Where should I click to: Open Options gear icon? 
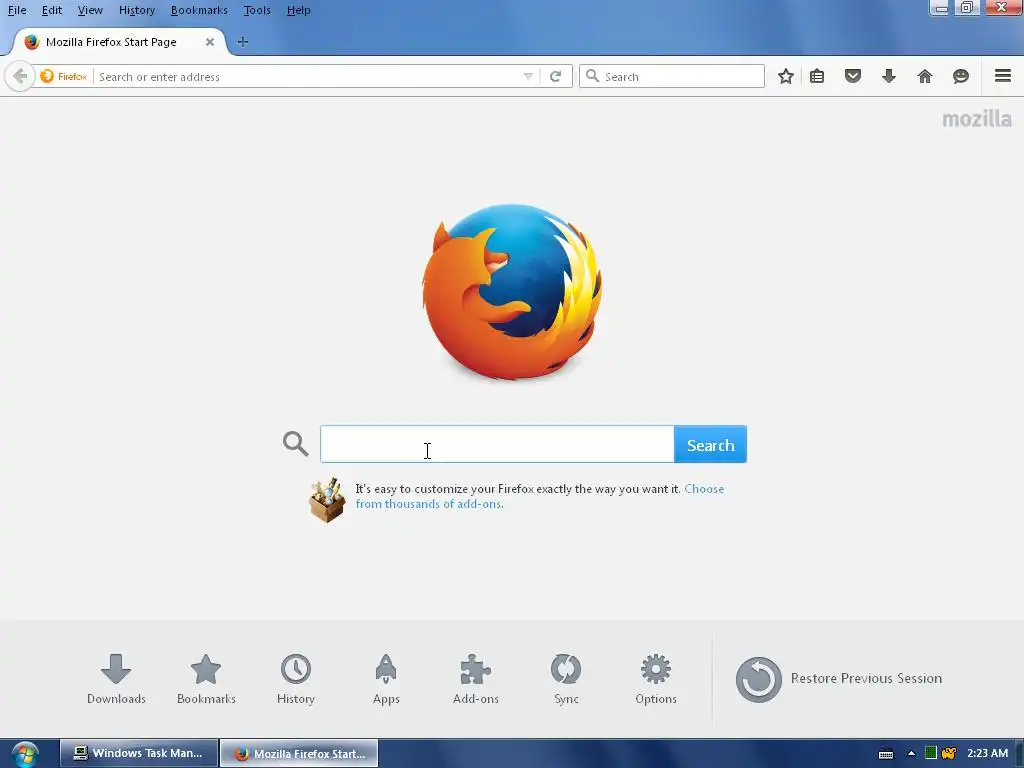(656, 679)
